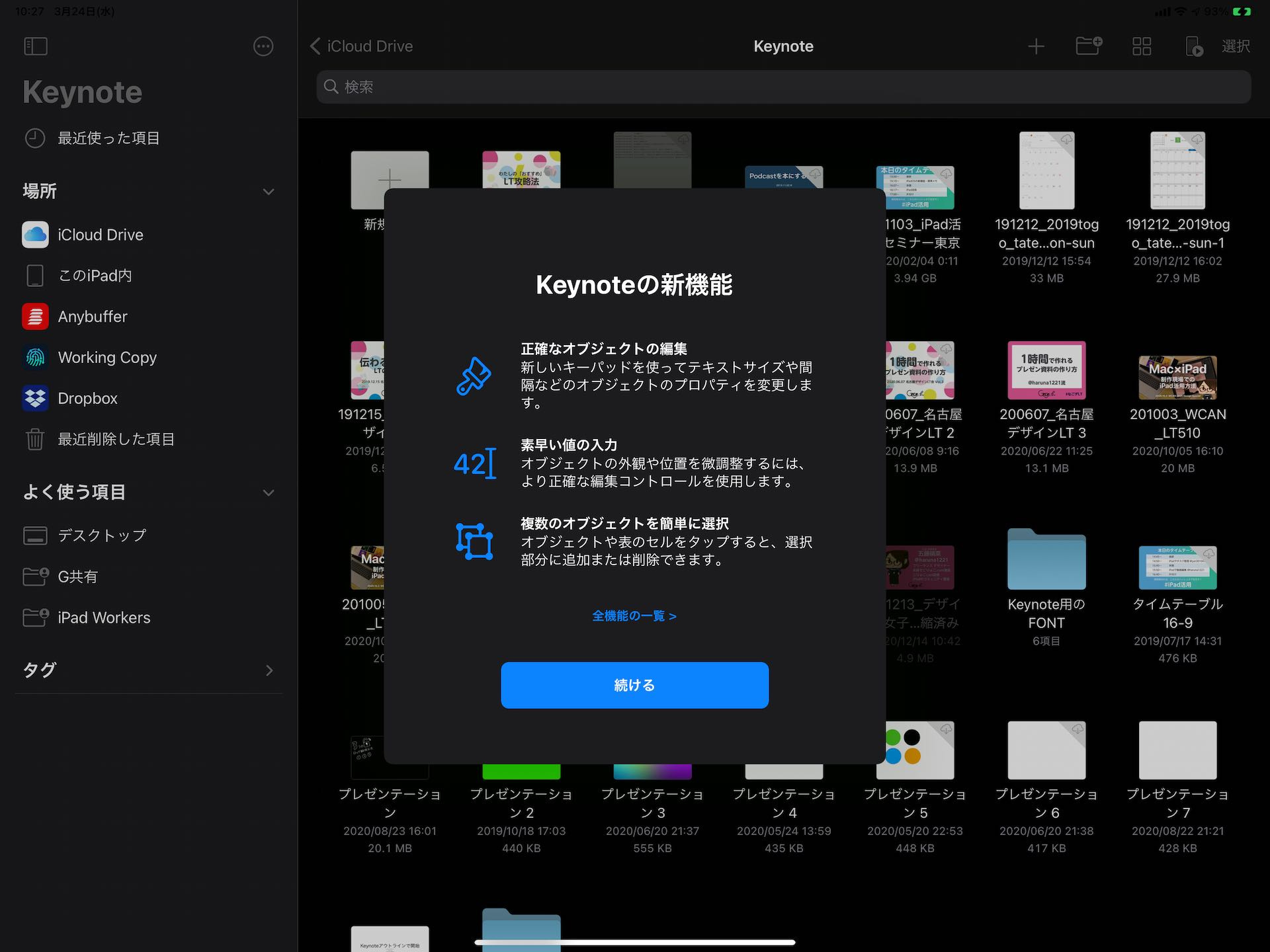Click the Wi-Fi status icon
The width and height of the screenshot is (1270, 952).
point(1181,12)
